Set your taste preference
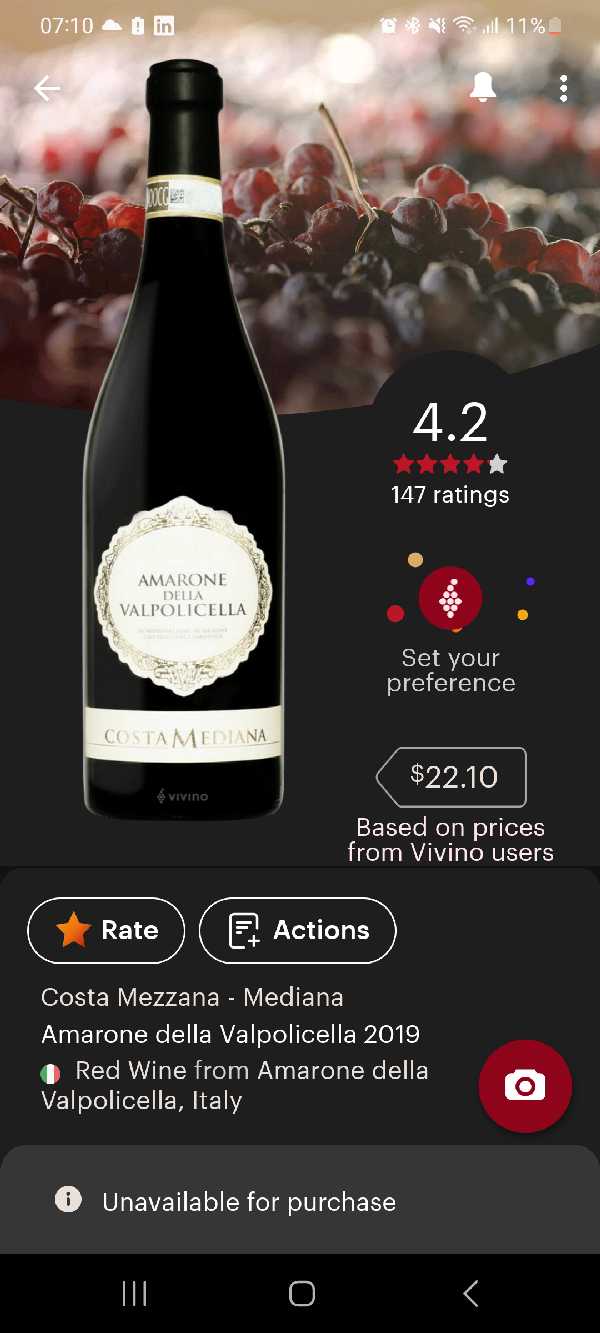Viewport: 600px width, 1333px height. (450, 670)
